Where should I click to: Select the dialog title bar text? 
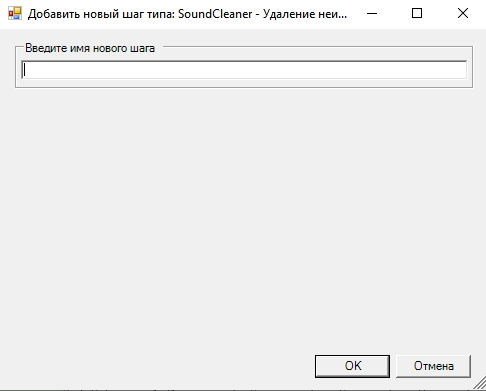(187, 14)
